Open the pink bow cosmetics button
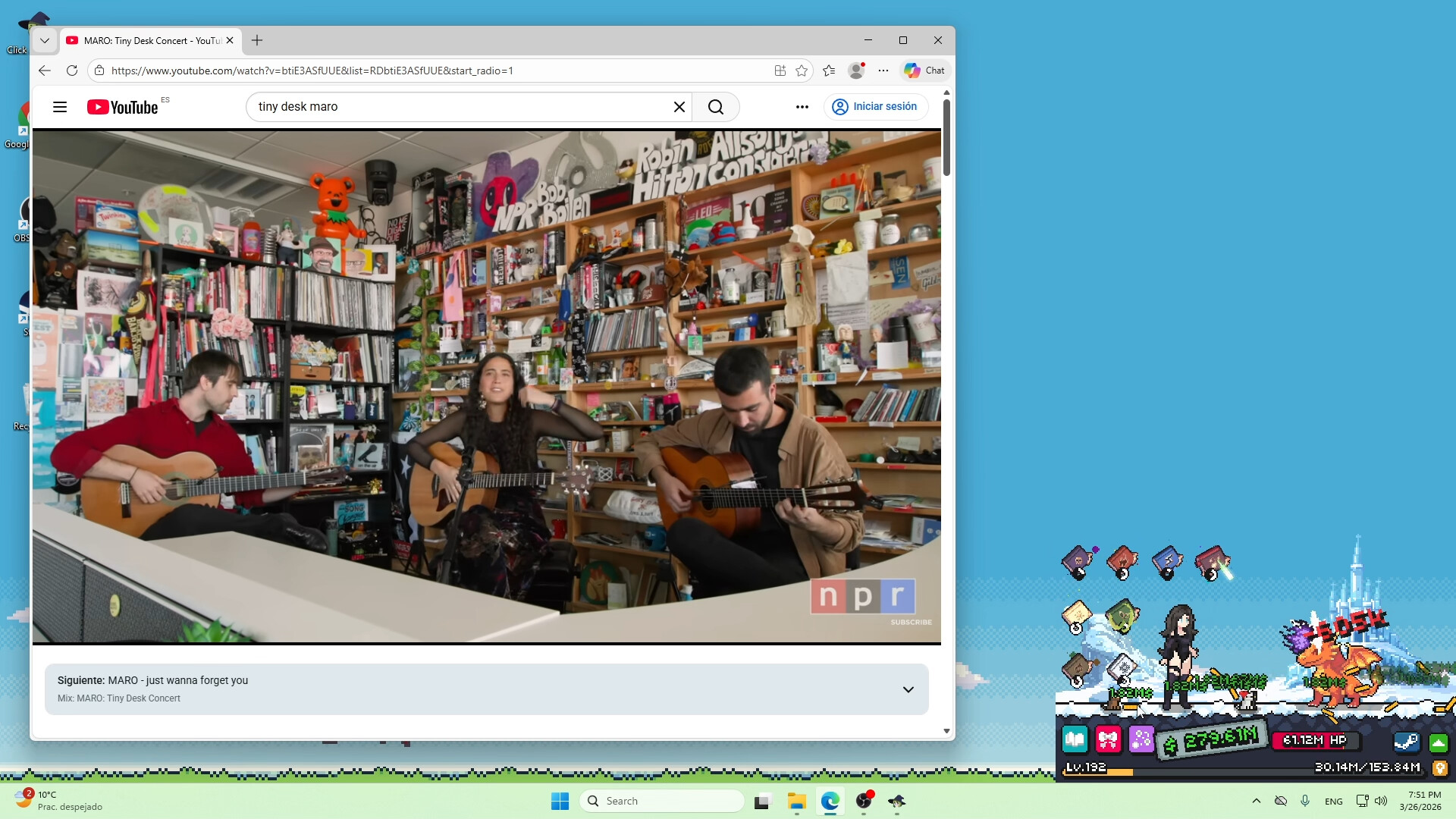The image size is (1456, 819). tap(1108, 739)
